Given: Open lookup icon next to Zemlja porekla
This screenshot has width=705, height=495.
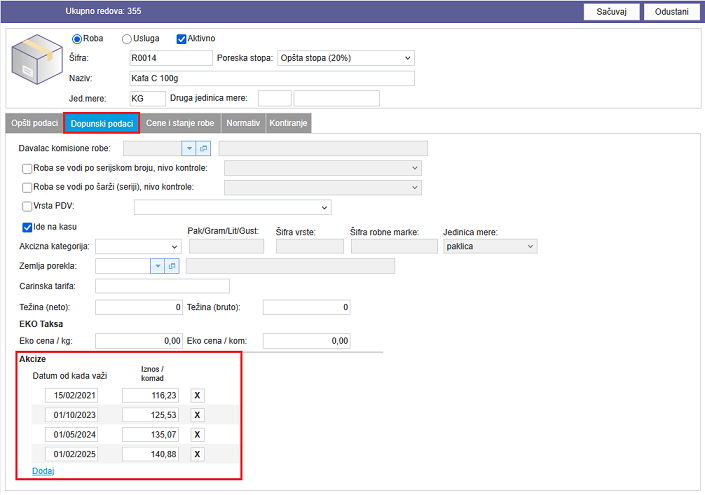Looking at the screenshot, I should coord(172,266).
